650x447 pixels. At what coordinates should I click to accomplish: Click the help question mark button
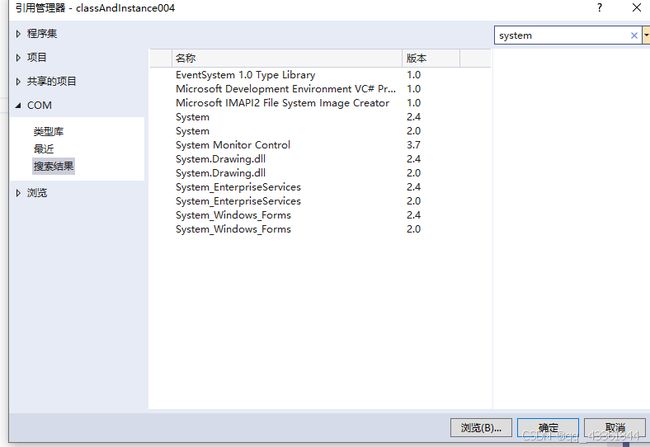point(599,8)
